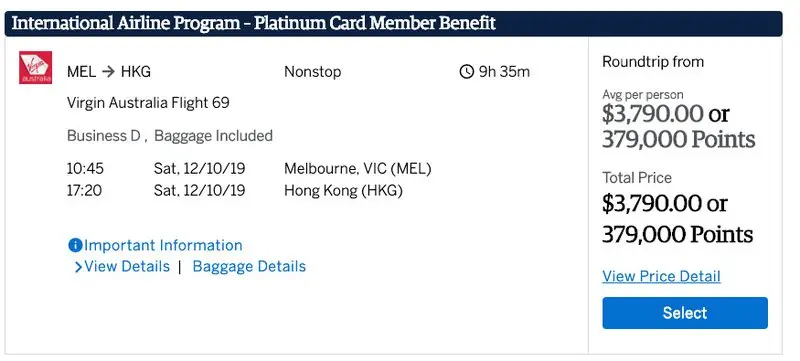This screenshot has width=800, height=361.
Task: Click the Nonstop label
Action: (x=312, y=72)
